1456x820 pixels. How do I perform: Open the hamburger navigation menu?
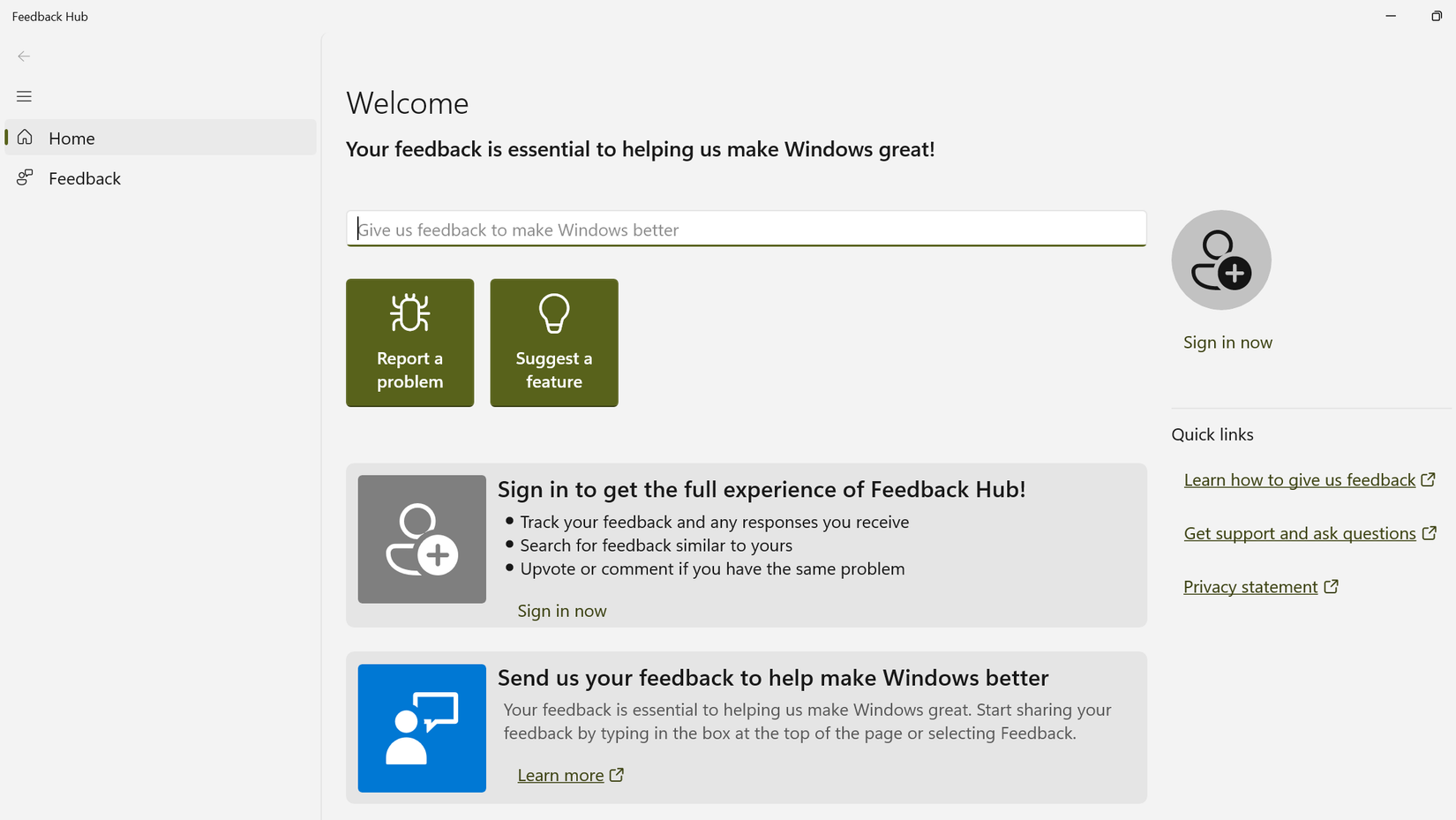(24, 95)
